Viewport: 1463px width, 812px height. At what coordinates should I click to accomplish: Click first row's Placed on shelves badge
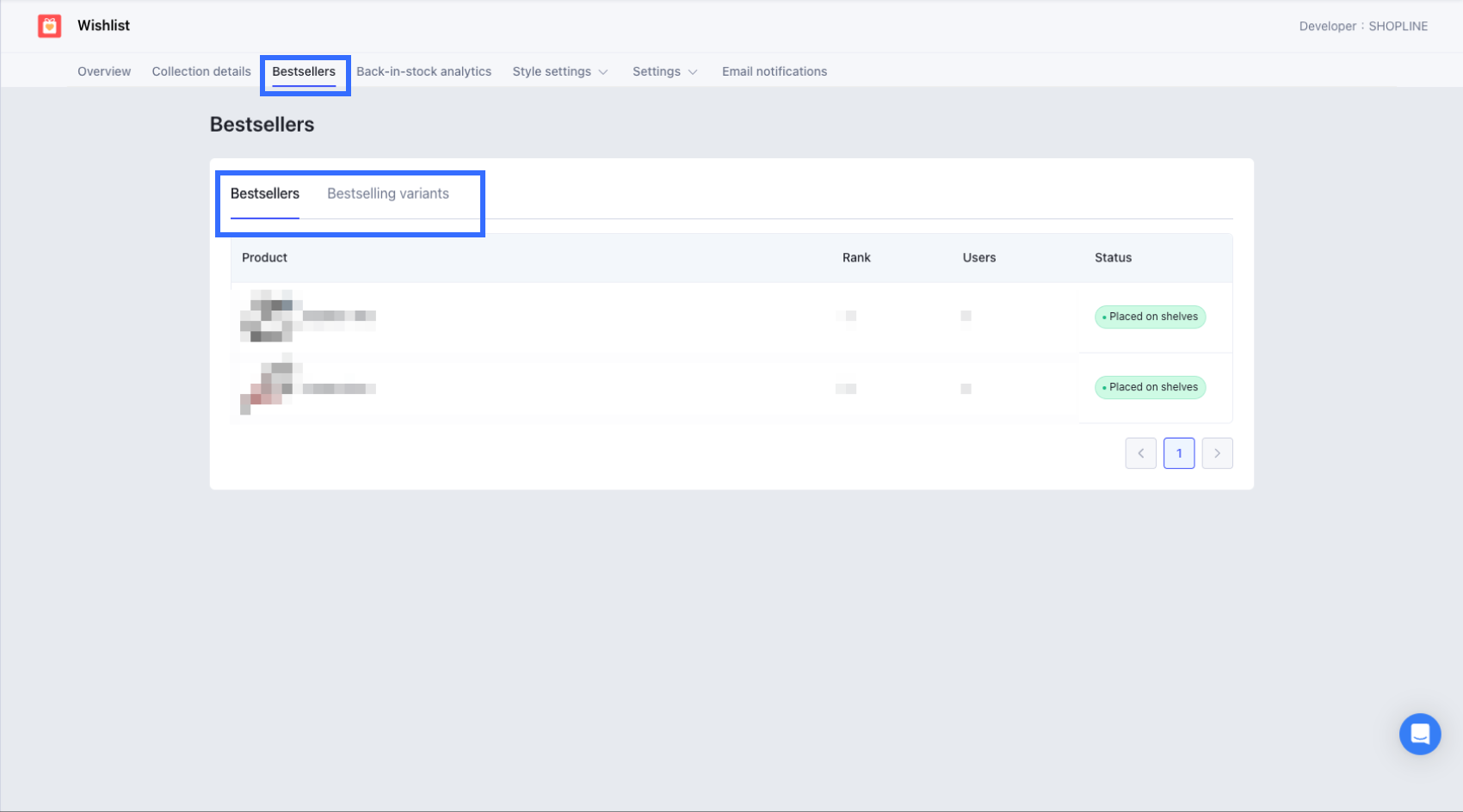1151,317
